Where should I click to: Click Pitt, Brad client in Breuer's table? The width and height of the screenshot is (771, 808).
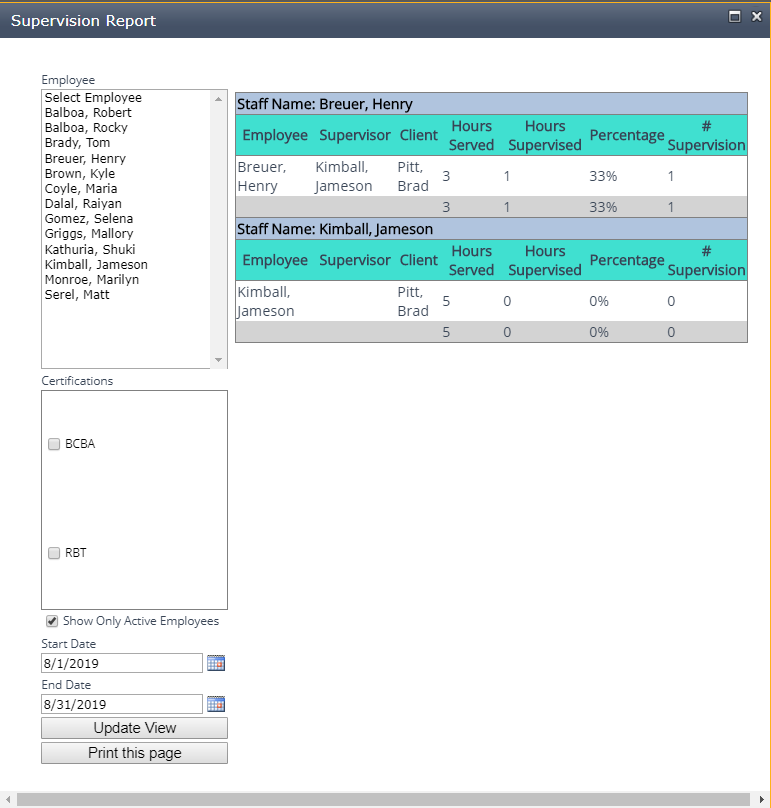pyautogui.click(x=413, y=176)
